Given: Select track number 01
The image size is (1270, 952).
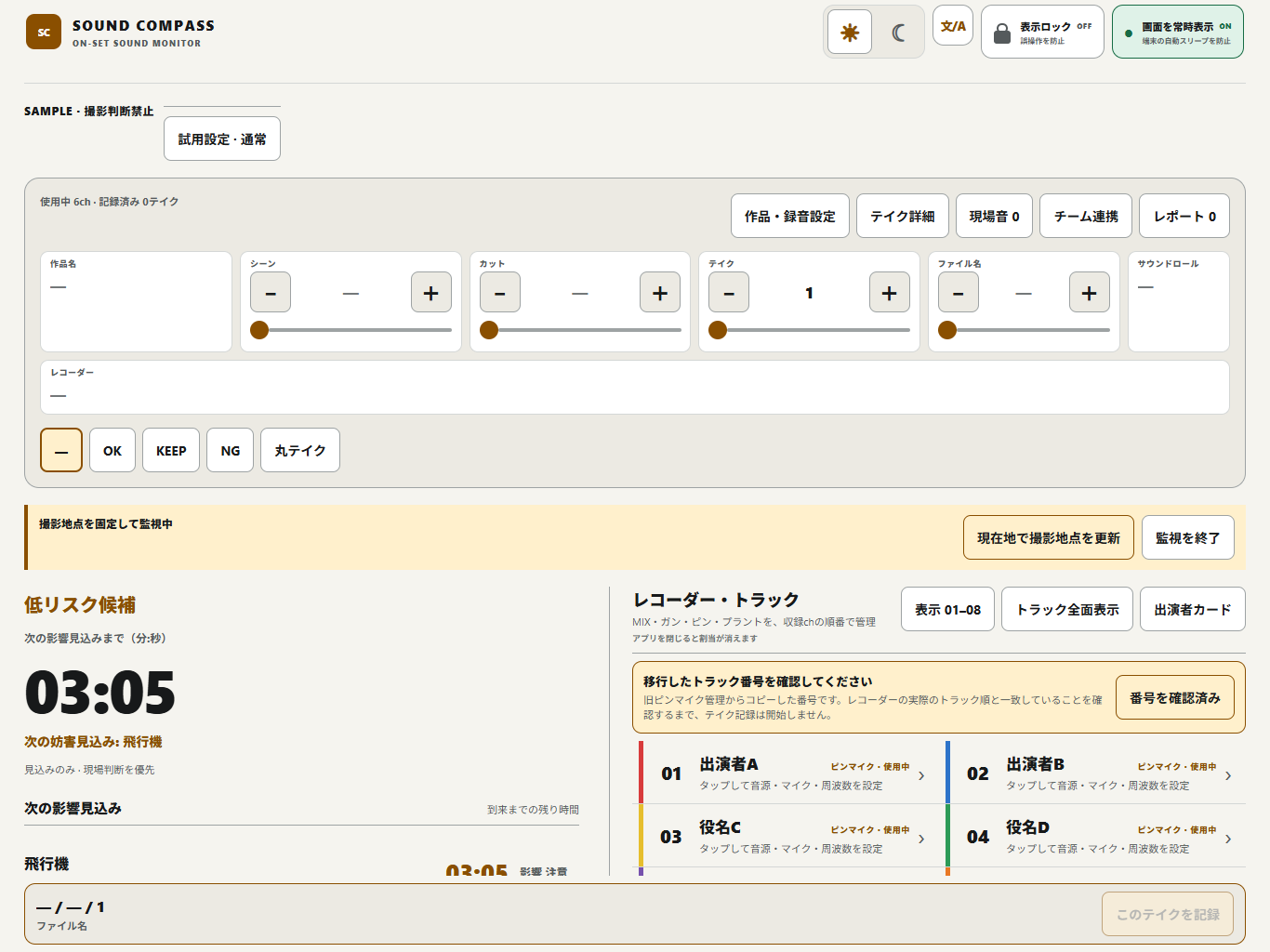Looking at the screenshot, I should pos(671,773).
